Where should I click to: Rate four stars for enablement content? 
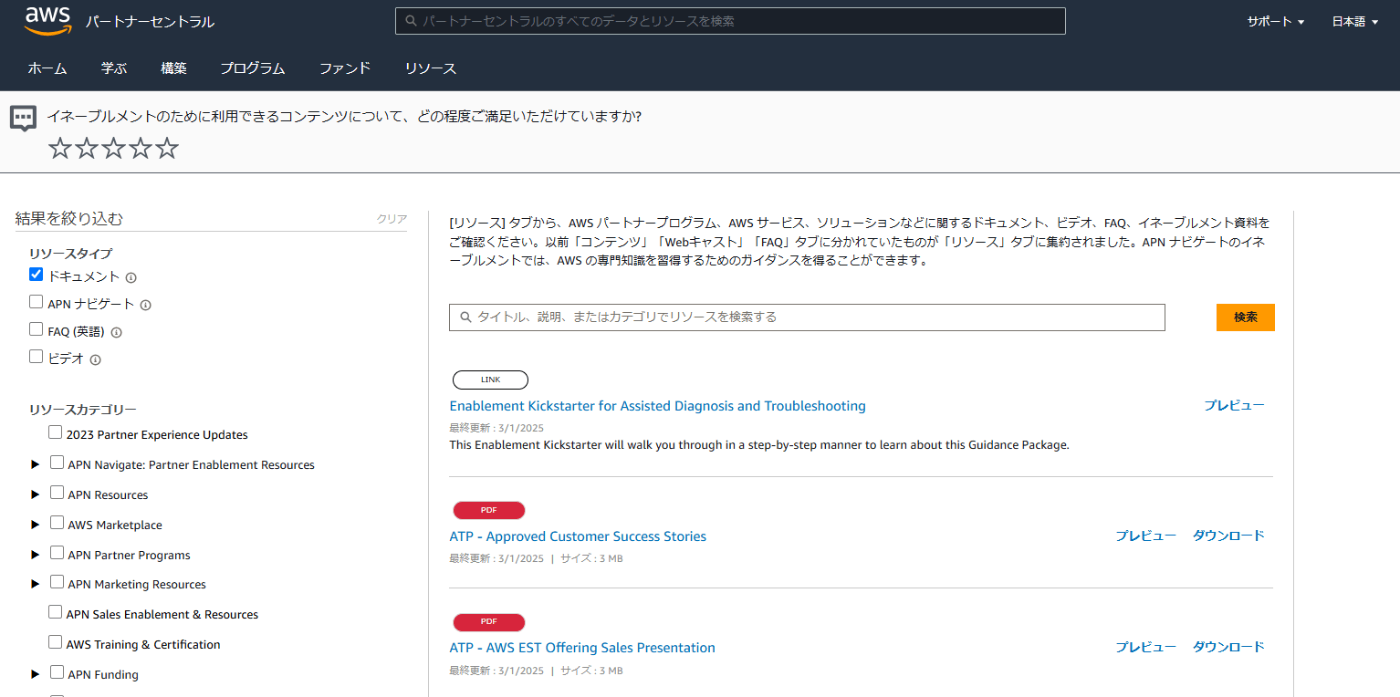141,149
